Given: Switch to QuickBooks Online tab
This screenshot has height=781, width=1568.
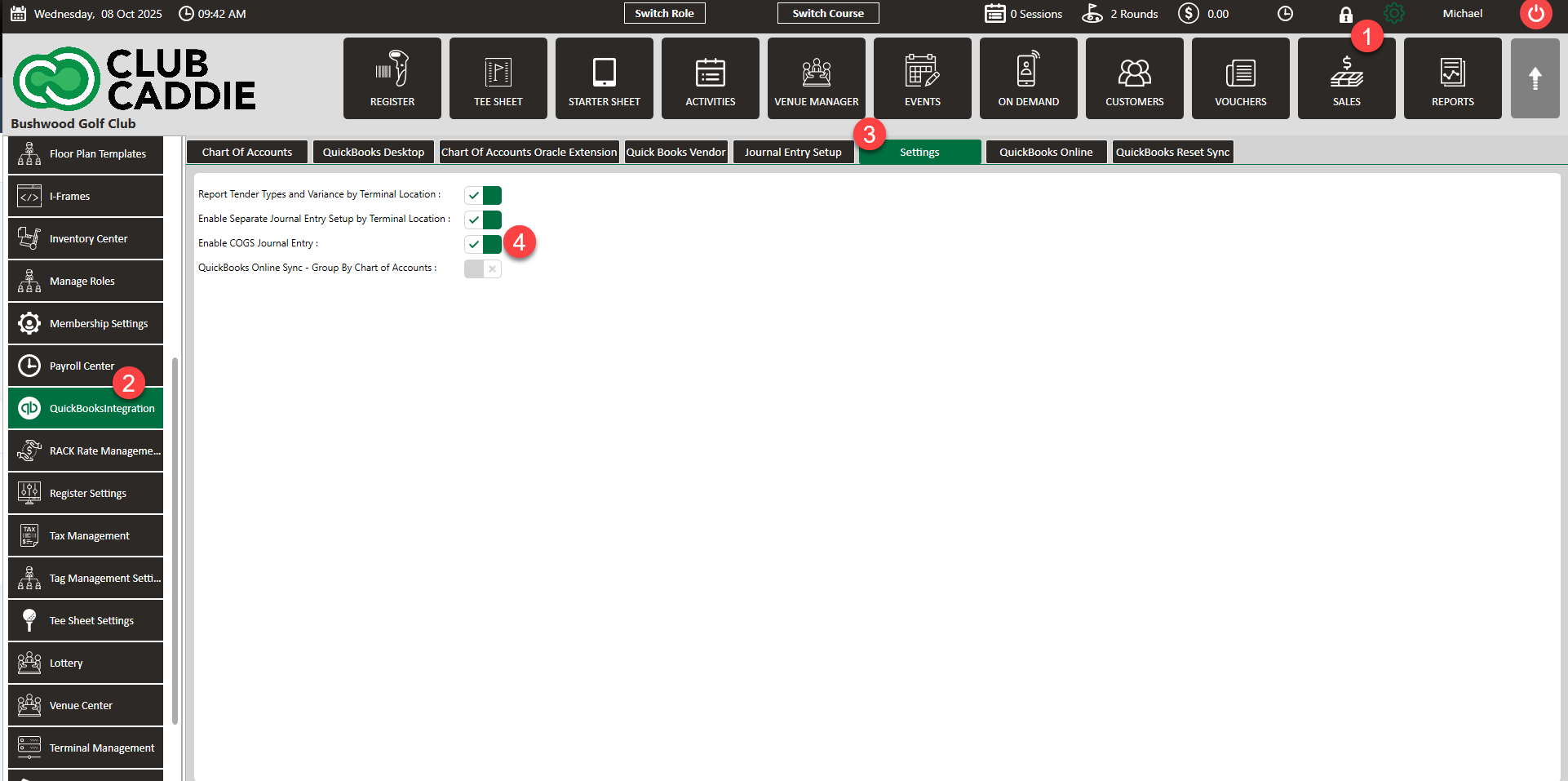Looking at the screenshot, I should [1046, 152].
